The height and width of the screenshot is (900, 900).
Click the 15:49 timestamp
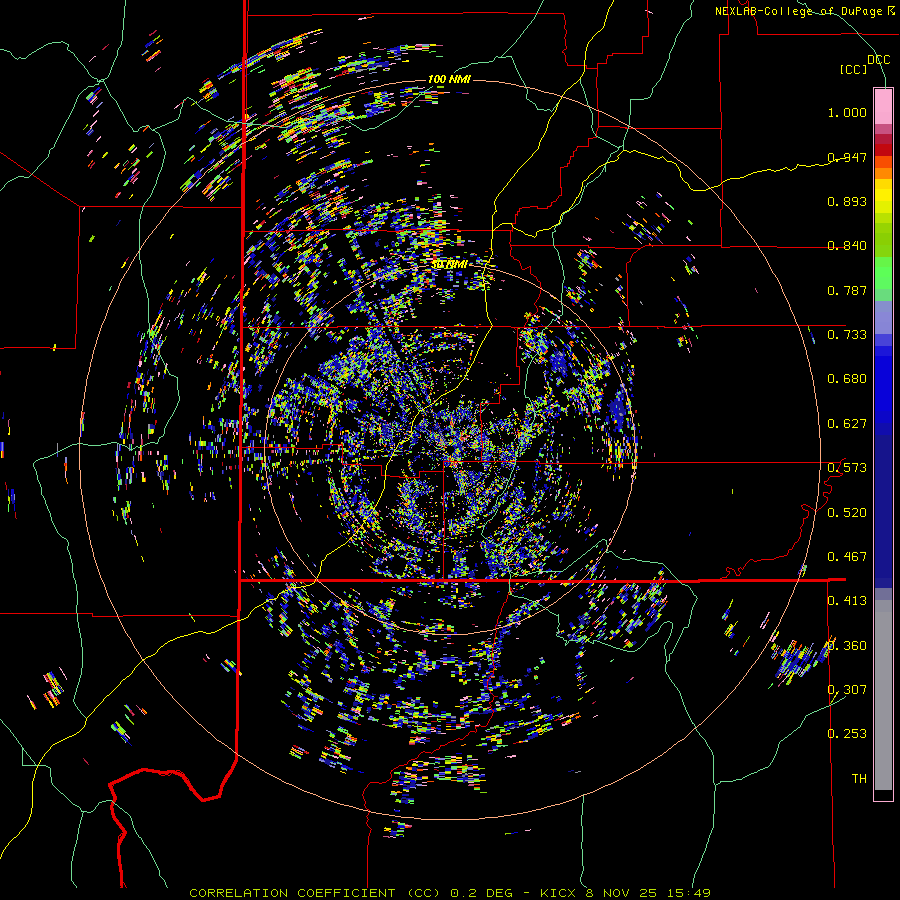pos(689,893)
